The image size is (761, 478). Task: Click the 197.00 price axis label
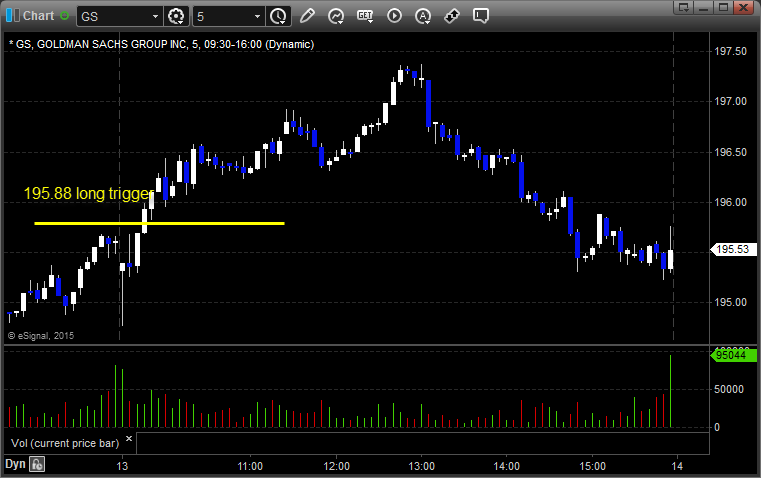[730, 101]
